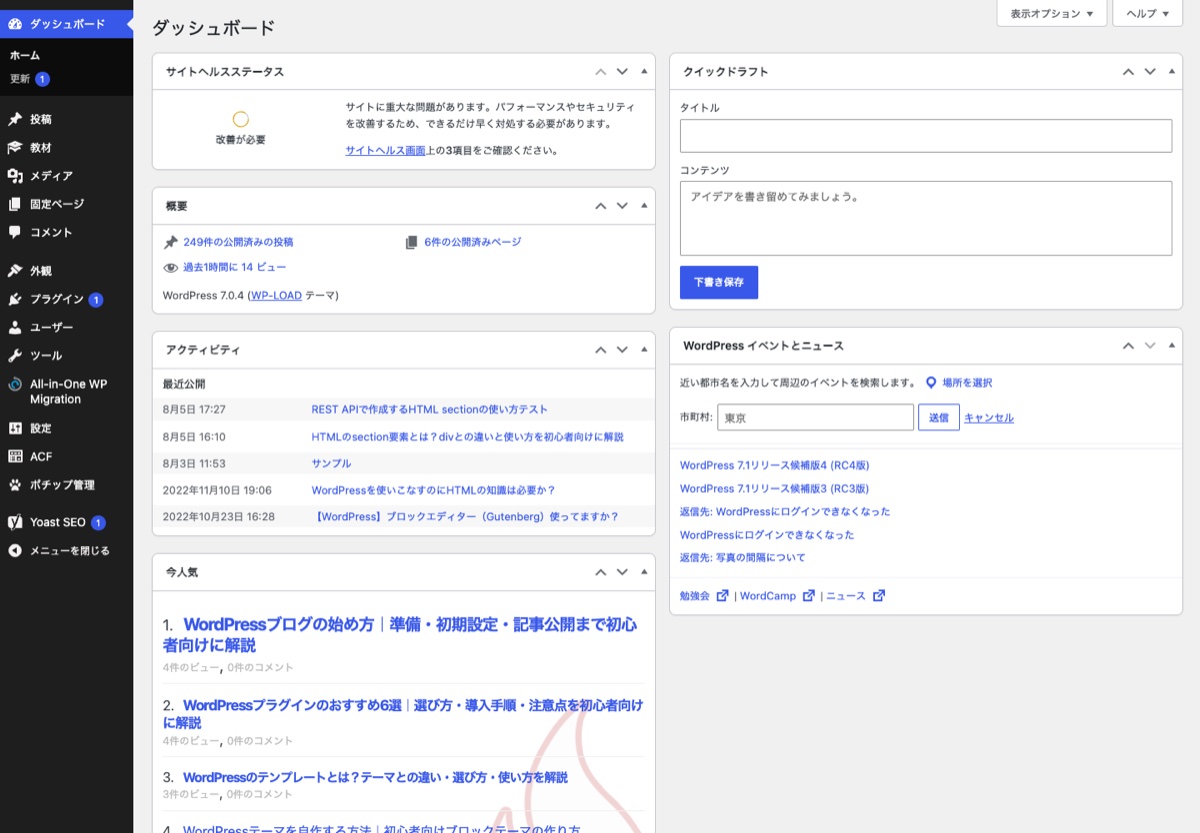Move 概要 widget down with arrow
The height and width of the screenshot is (833, 1200).
pyautogui.click(x=622, y=206)
